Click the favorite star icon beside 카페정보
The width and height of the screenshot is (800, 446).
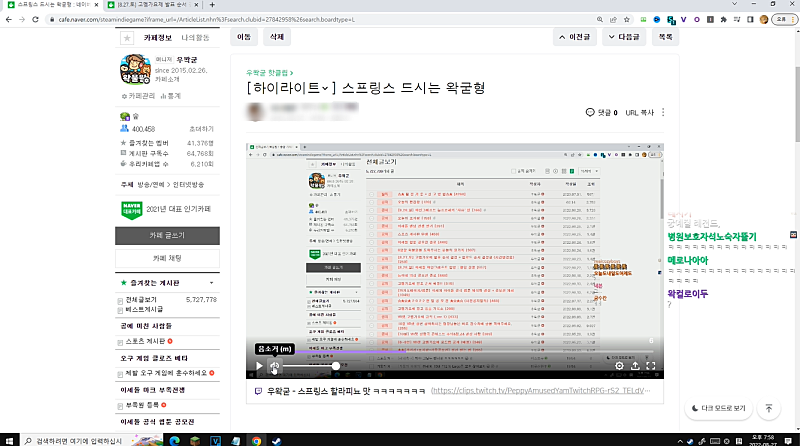point(127,37)
